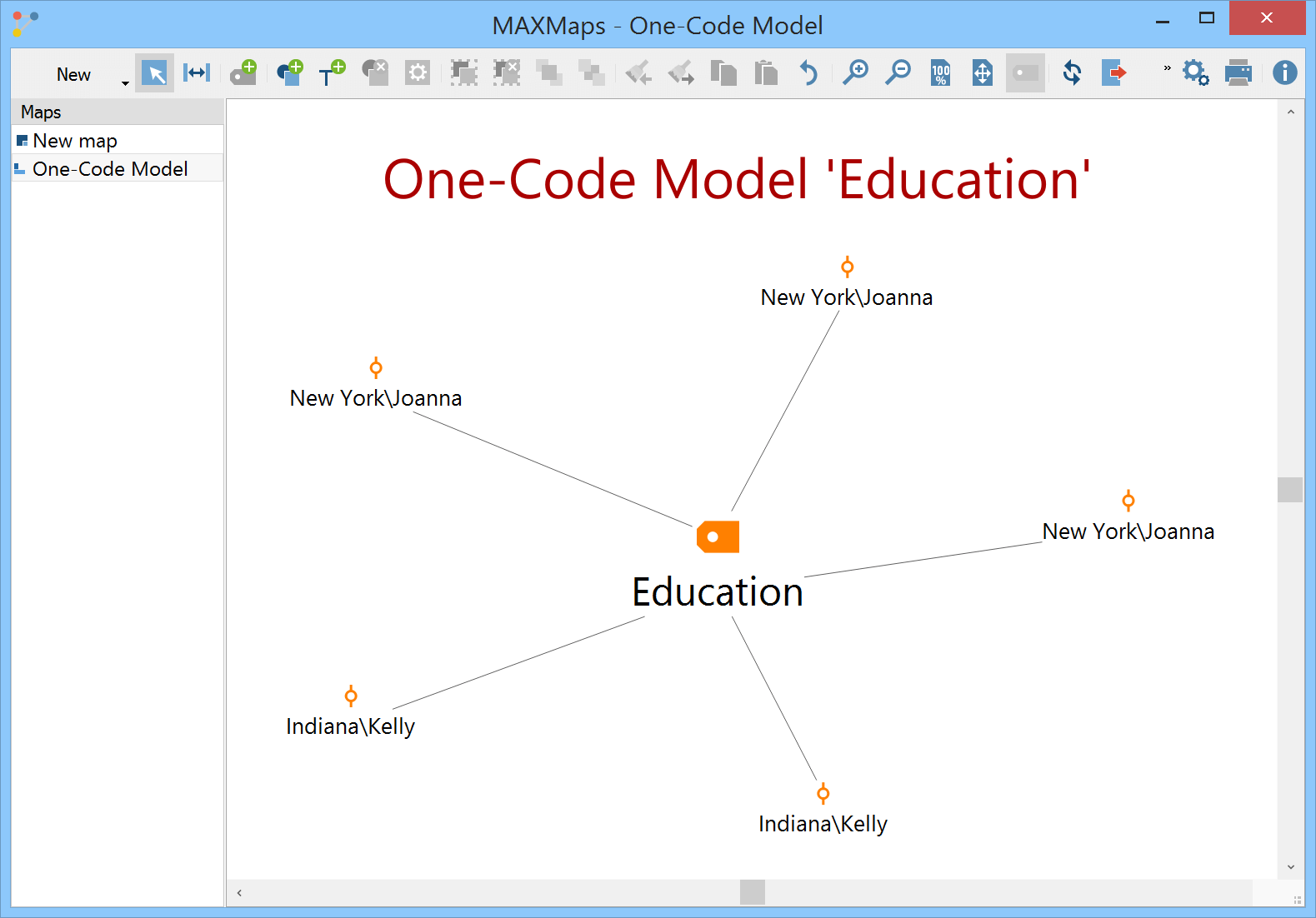Click the send to back icon
Screen dimensions: 1316x918
pyautogui.click(x=592, y=73)
